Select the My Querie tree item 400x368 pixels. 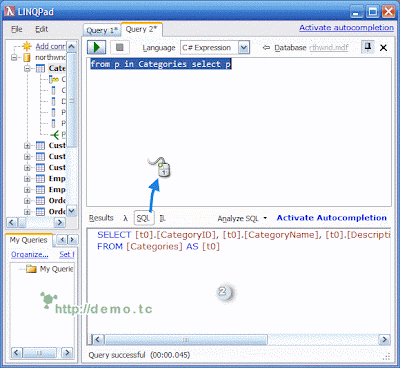(56, 269)
